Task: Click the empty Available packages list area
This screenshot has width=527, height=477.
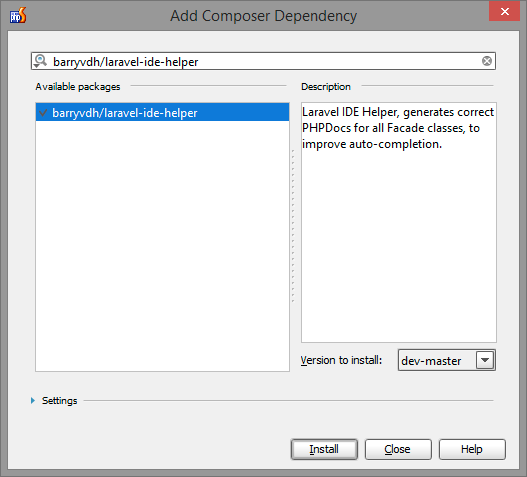Action: [162, 246]
